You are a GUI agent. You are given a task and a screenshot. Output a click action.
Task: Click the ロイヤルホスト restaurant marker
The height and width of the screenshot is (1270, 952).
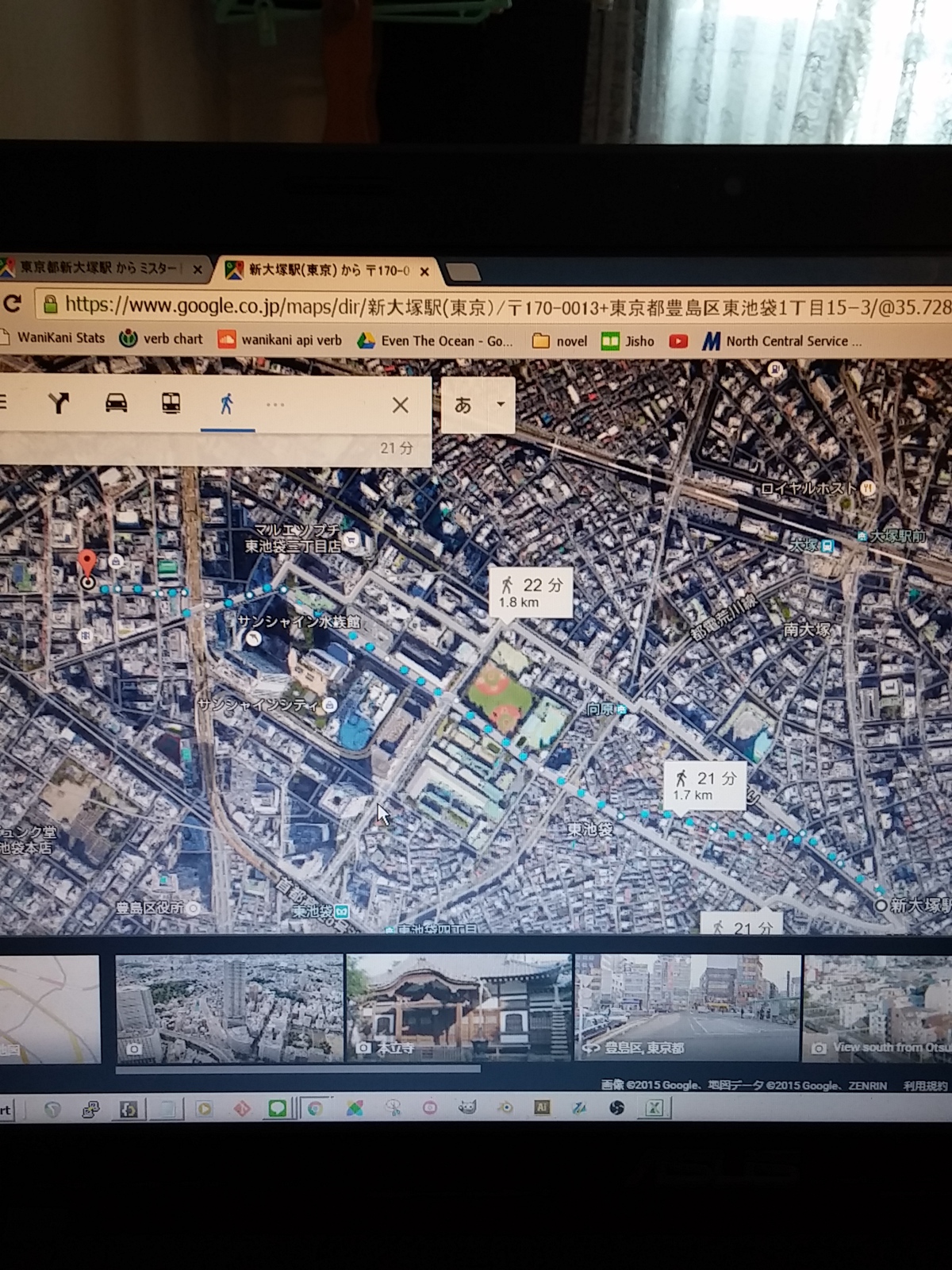pos(869,487)
